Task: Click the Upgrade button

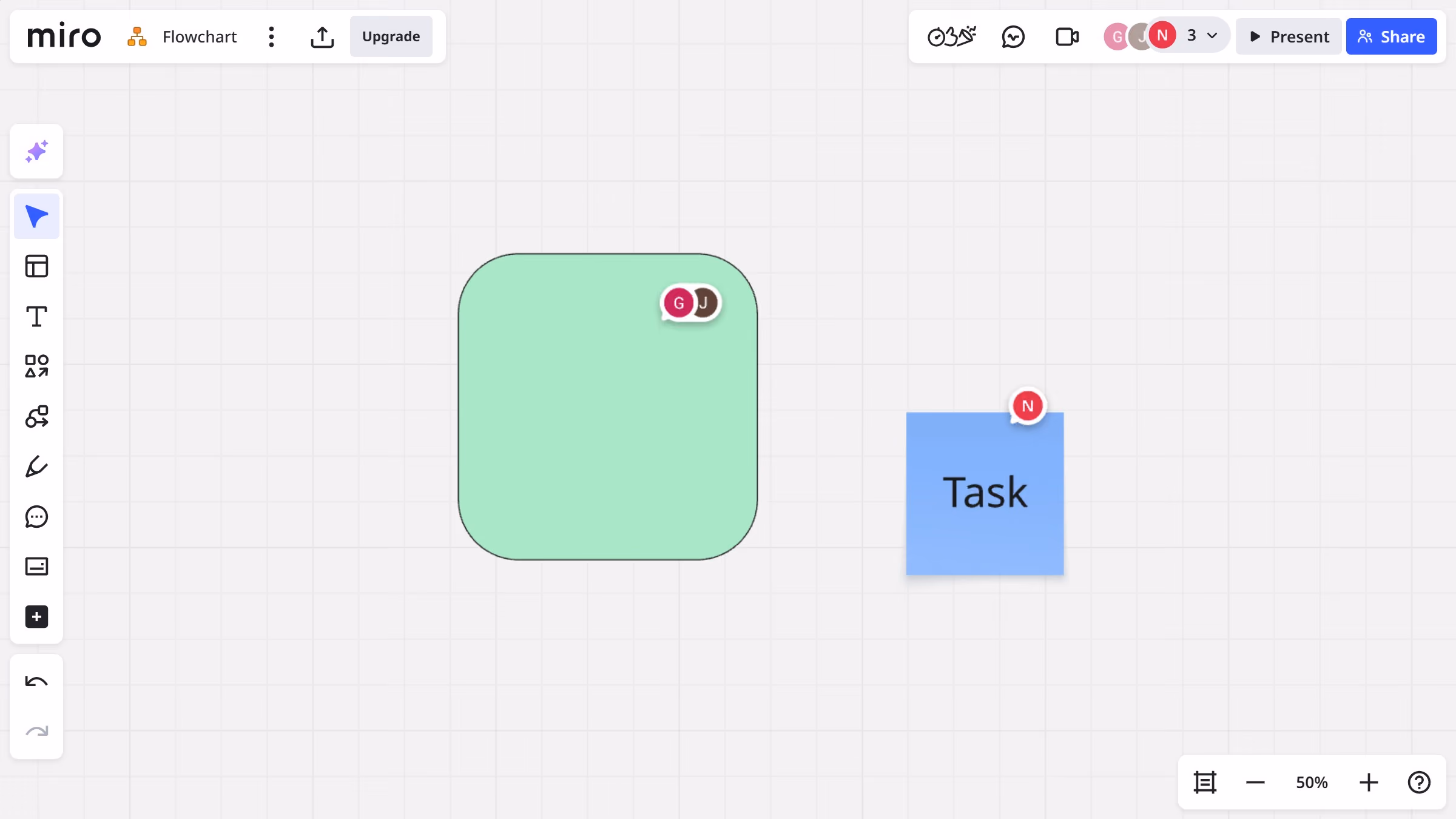Action: coord(391,36)
